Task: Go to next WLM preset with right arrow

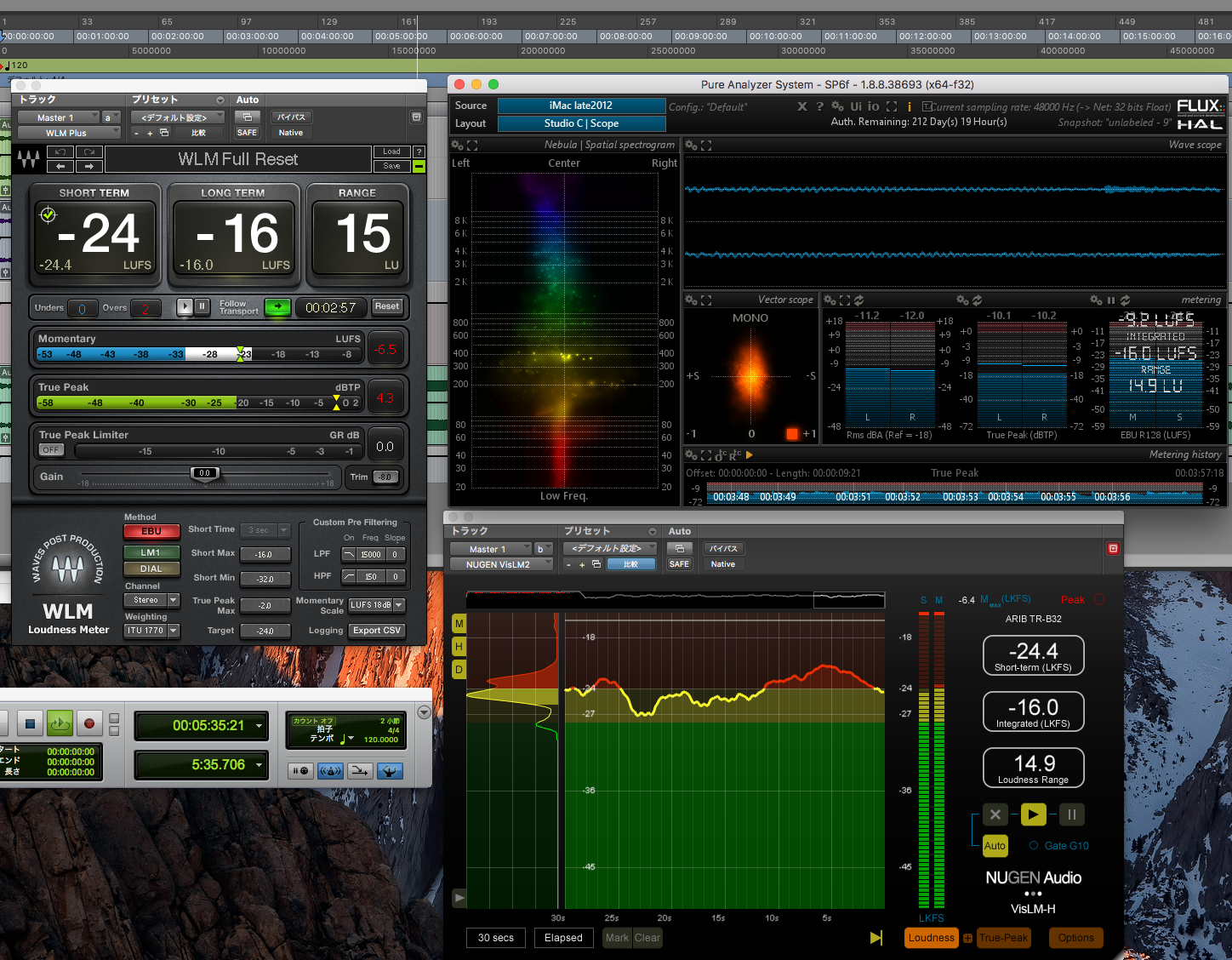Action: (x=89, y=166)
